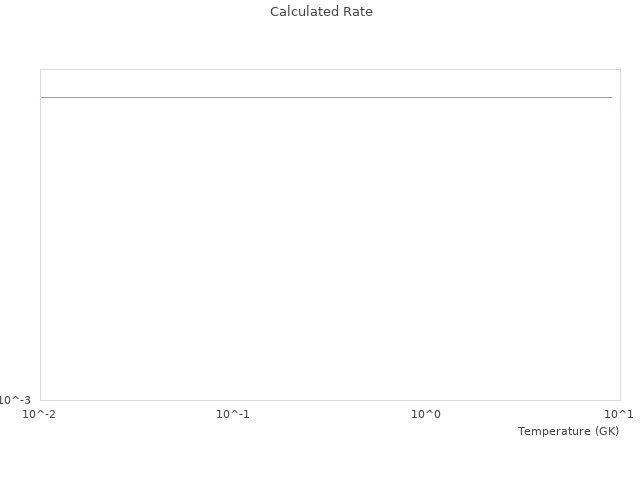Screen dimensions: 640x480
Task: Click the 10^0 x-axis tick label
Action: (426, 414)
